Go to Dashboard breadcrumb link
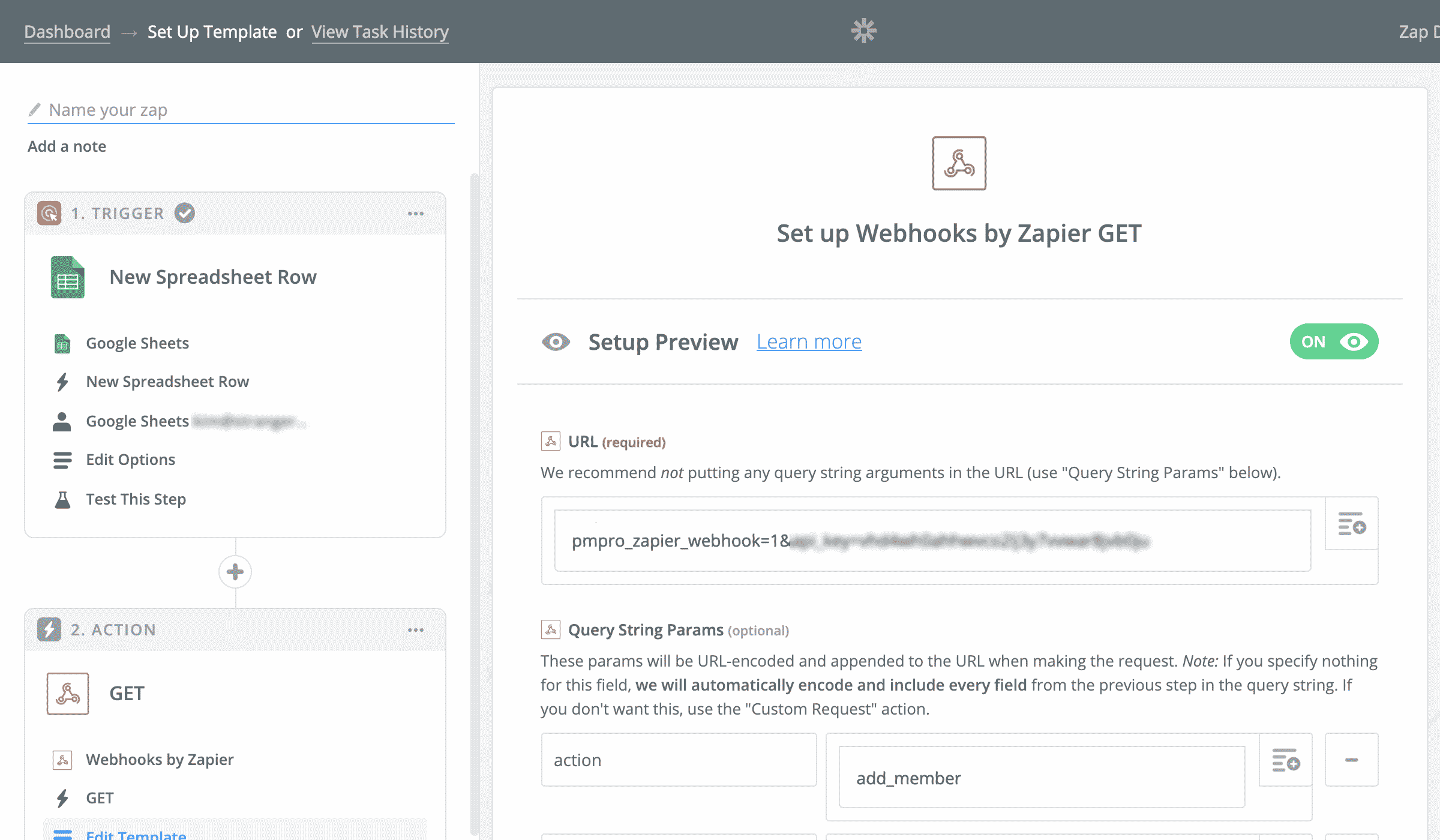 tap(67, 32)
